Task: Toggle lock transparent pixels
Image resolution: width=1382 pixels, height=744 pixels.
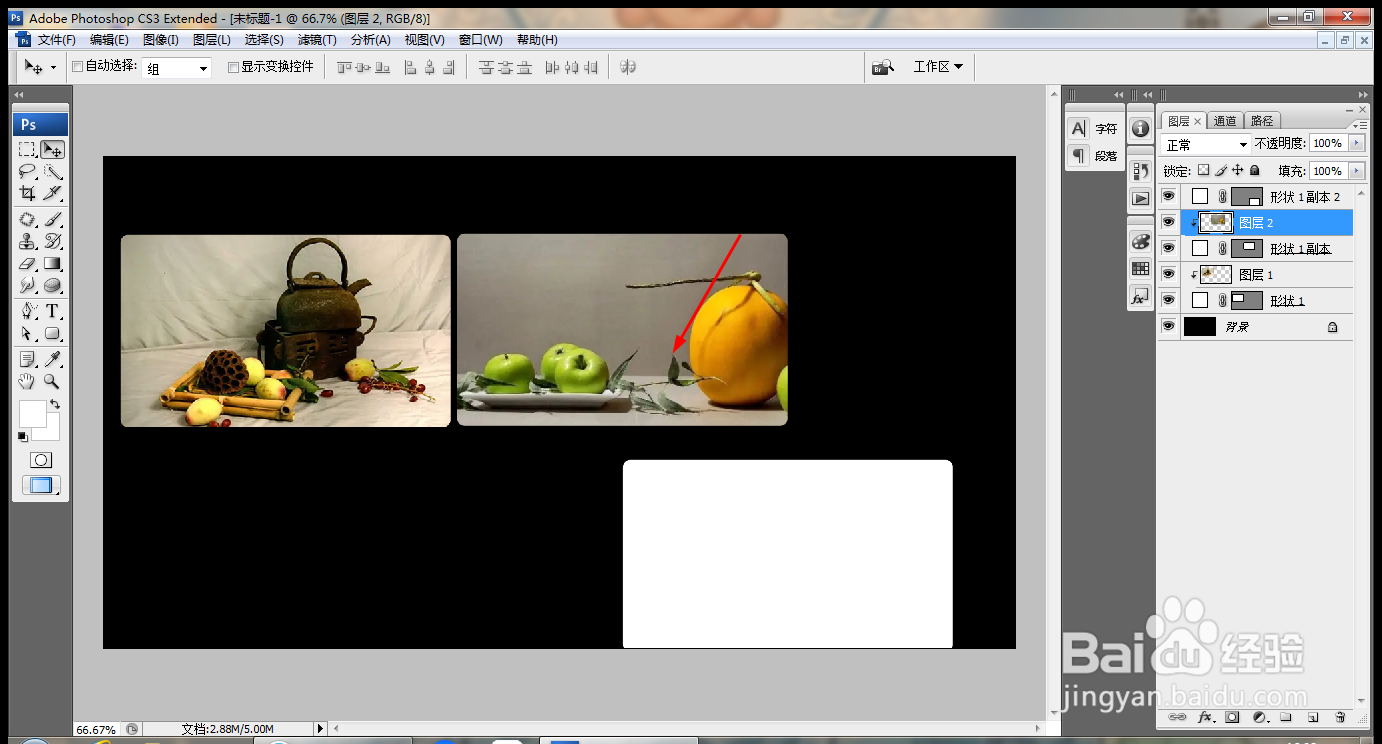Action: (x=1204, y=171)
